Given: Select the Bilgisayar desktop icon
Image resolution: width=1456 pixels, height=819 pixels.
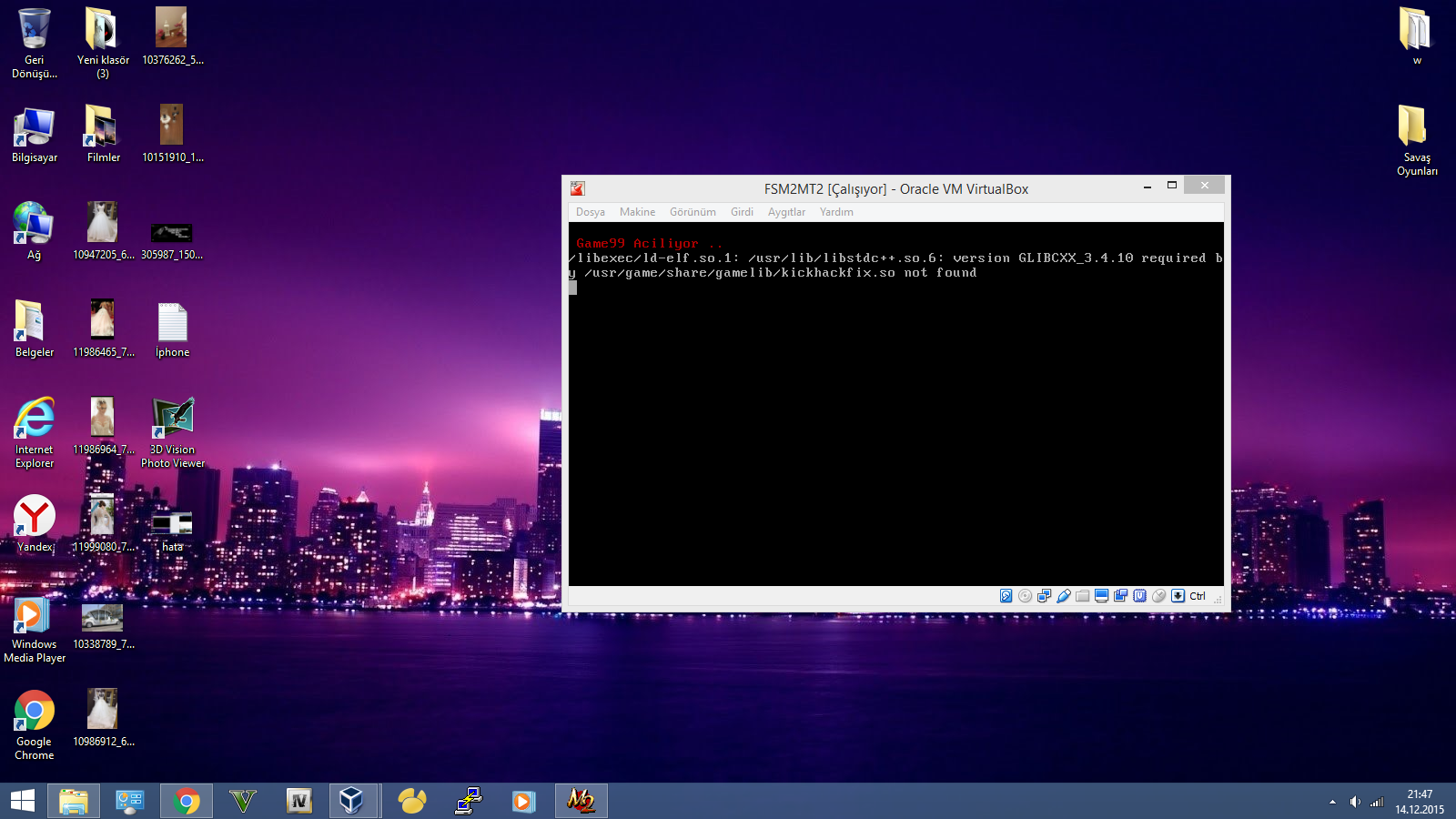Looking at the screenshot, I should pos(35,135).
